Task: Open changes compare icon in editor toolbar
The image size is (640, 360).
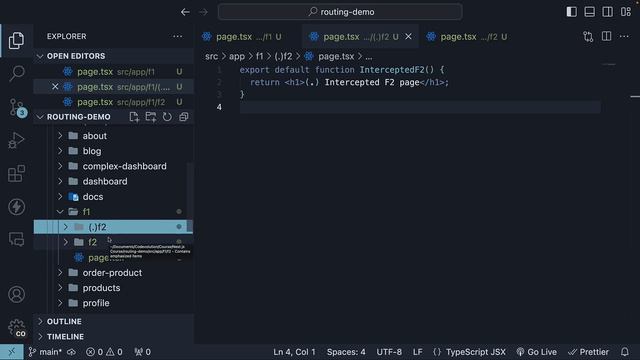Action: [588, 37]
